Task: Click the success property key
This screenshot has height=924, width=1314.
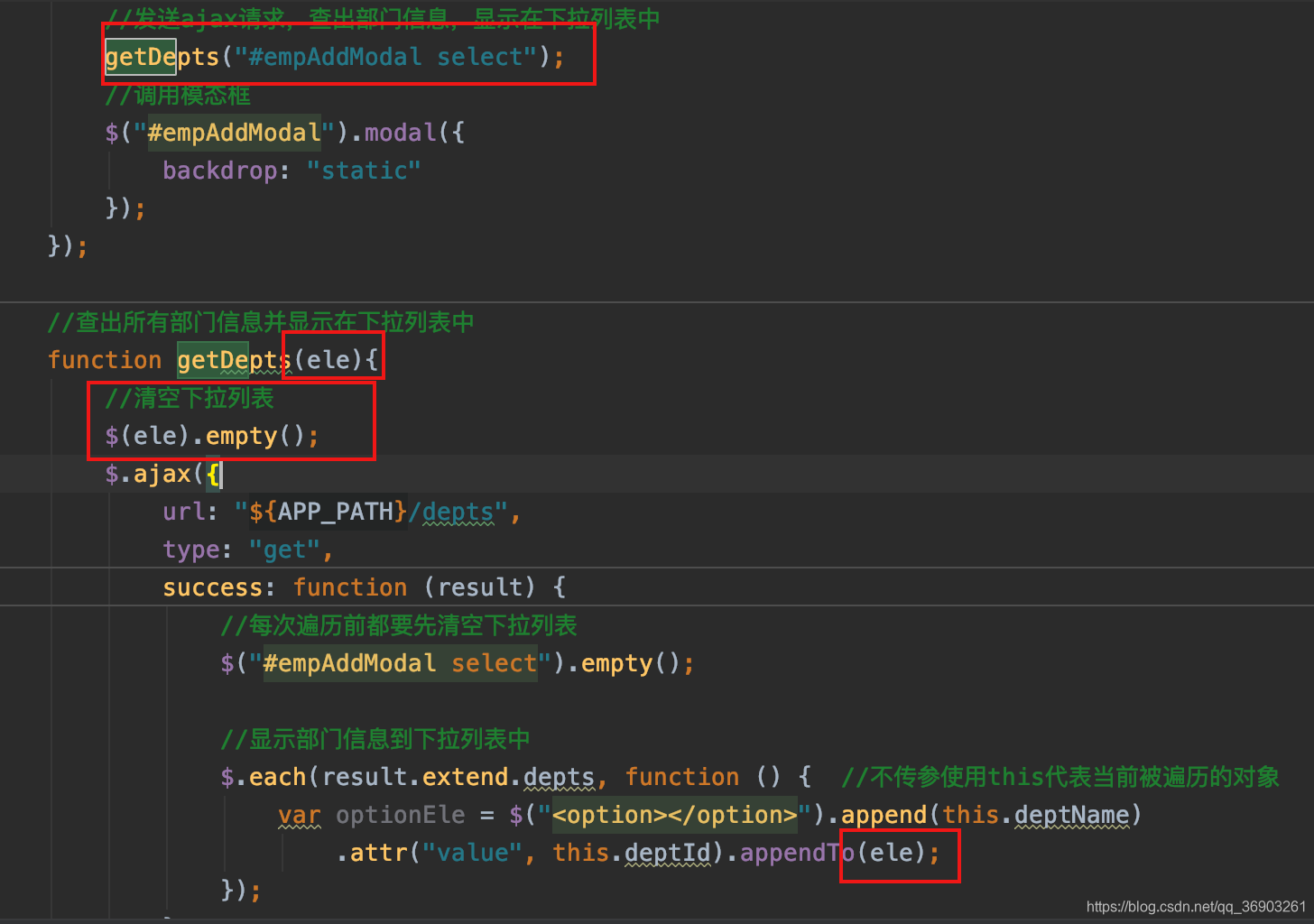Action: pyautogui.click(x=212, y=587)
